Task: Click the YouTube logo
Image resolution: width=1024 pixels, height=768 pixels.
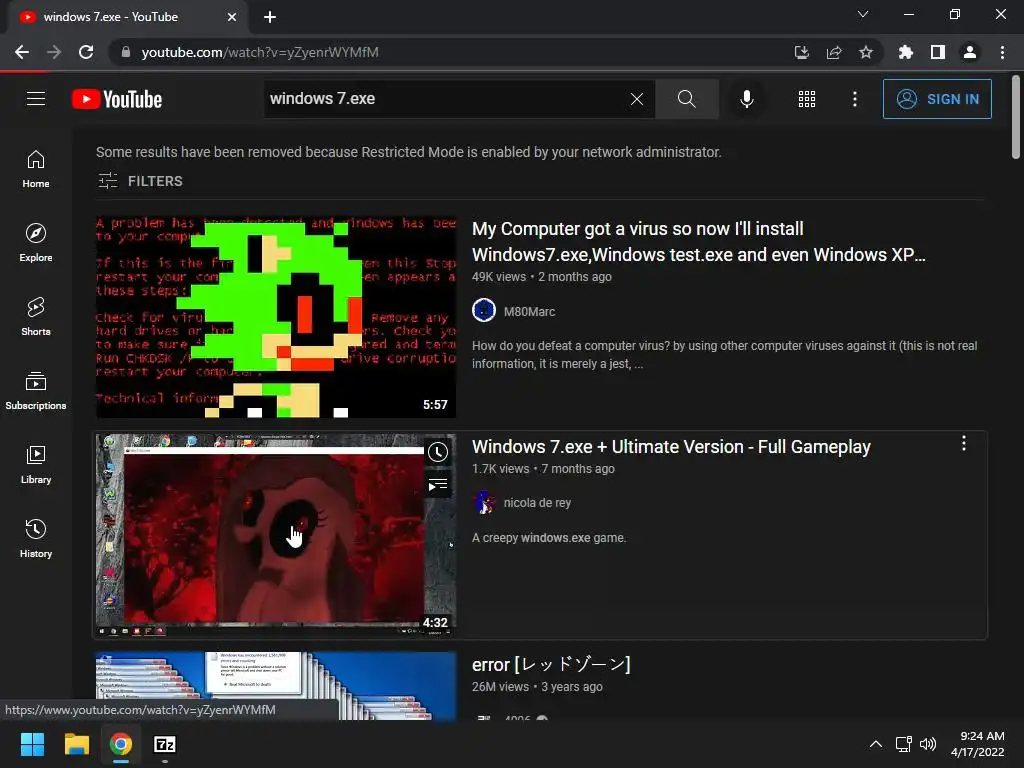Action: [x=117, y=99]
